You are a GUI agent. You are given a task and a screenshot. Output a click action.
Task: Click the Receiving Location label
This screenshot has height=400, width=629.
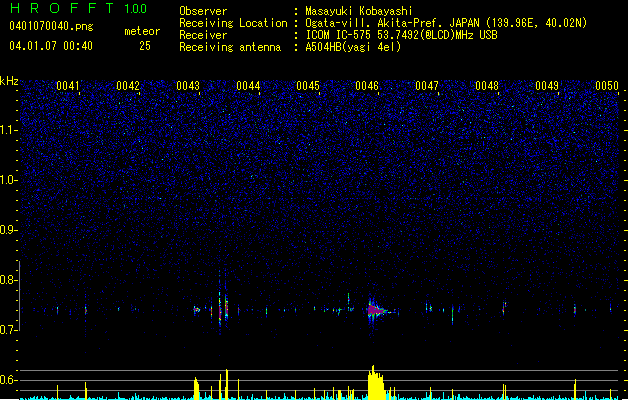click(233, 23)
